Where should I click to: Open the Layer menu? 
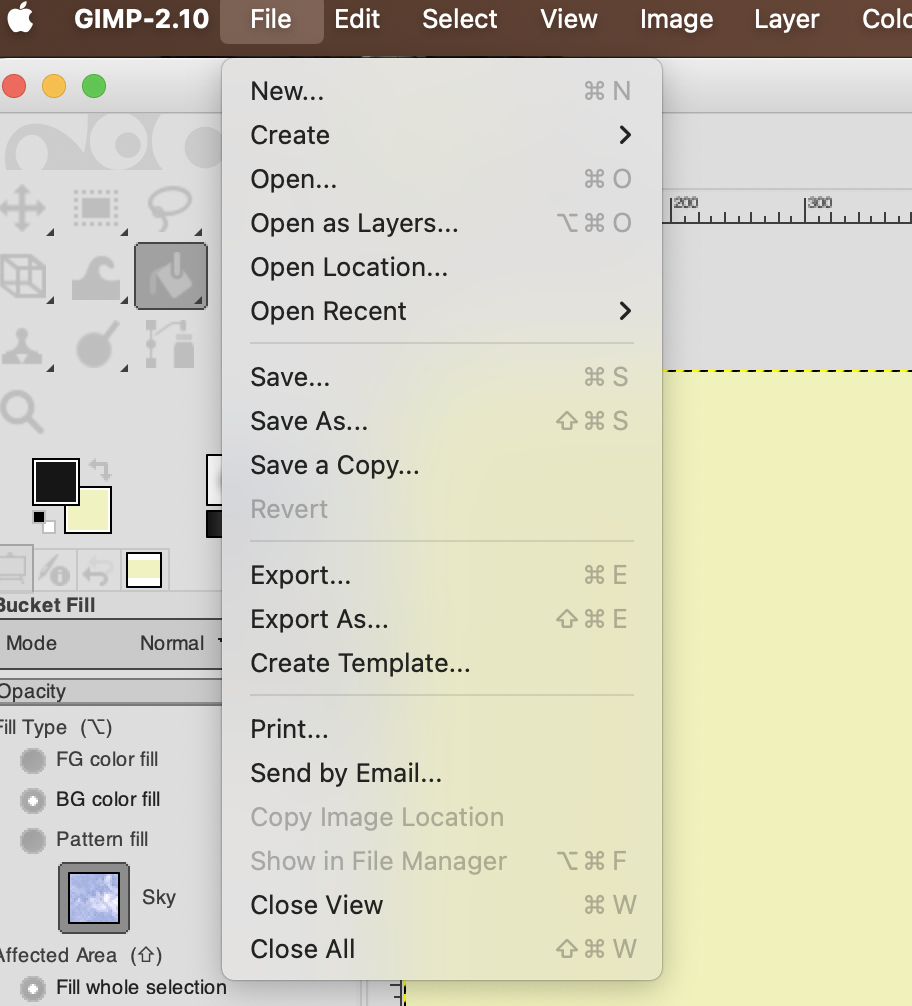(x=787, y=20)
